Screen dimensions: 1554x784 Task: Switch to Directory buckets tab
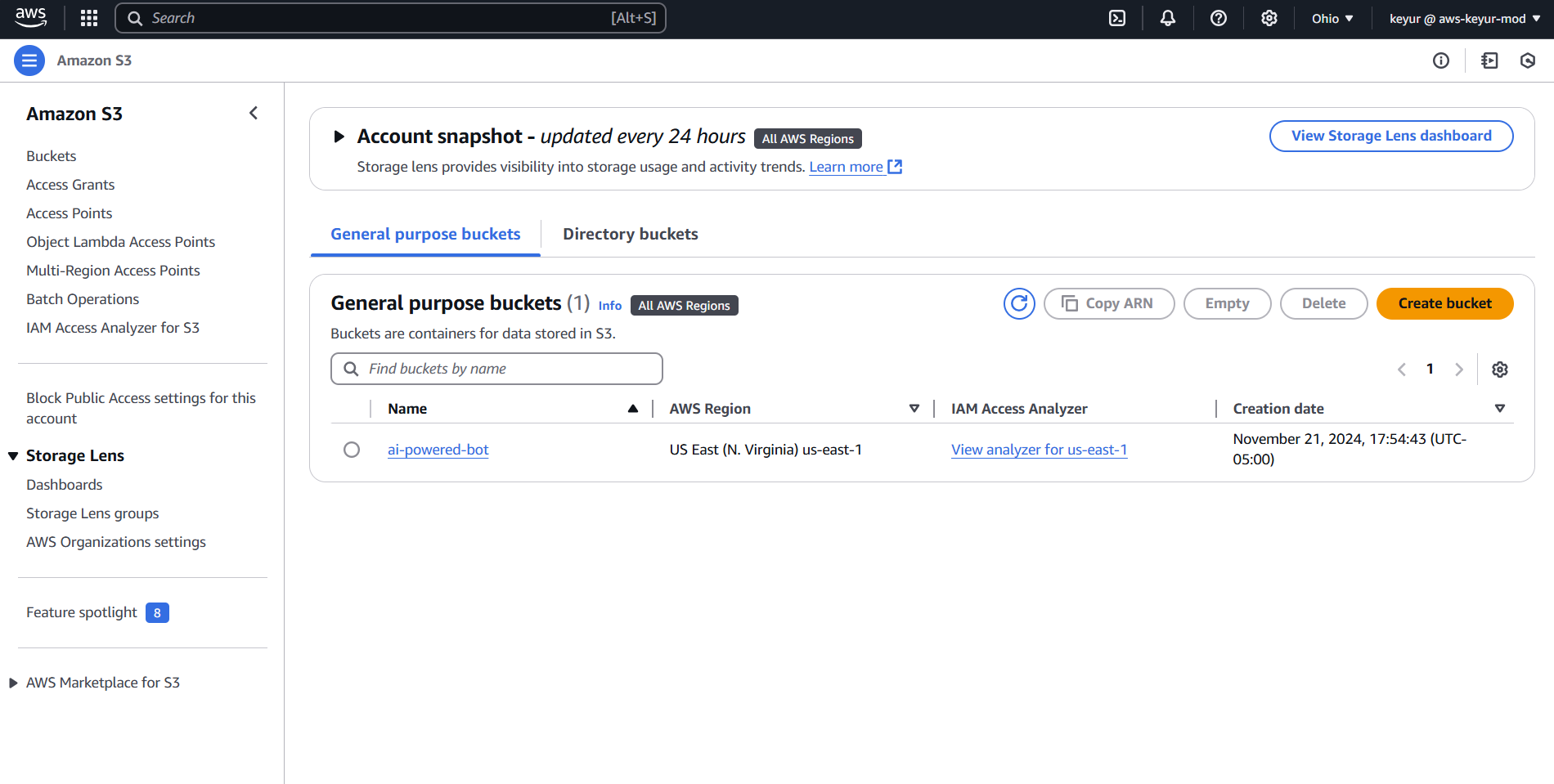point(631,235)
